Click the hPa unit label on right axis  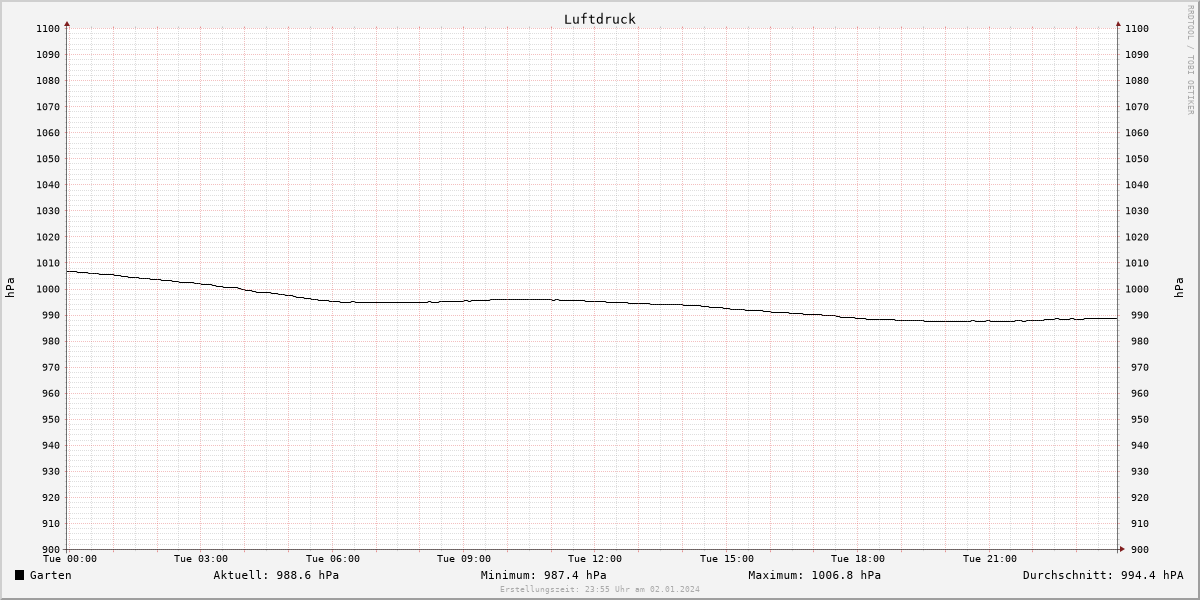click(1181, 288)
